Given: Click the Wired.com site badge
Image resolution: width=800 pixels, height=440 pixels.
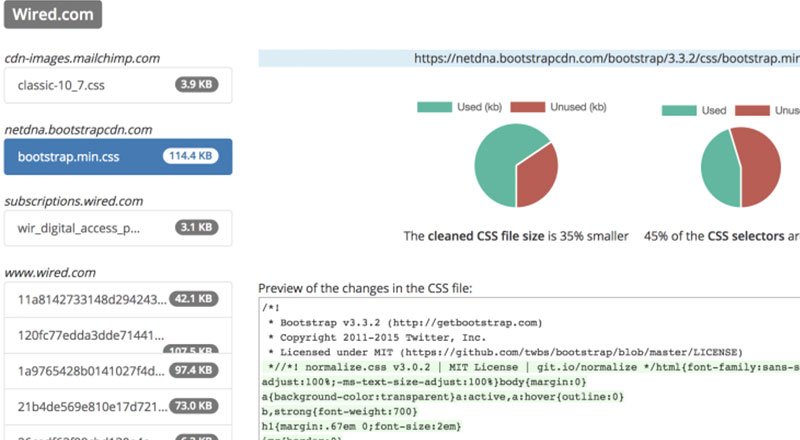Looking at the screenshot, I should point(53,15).
